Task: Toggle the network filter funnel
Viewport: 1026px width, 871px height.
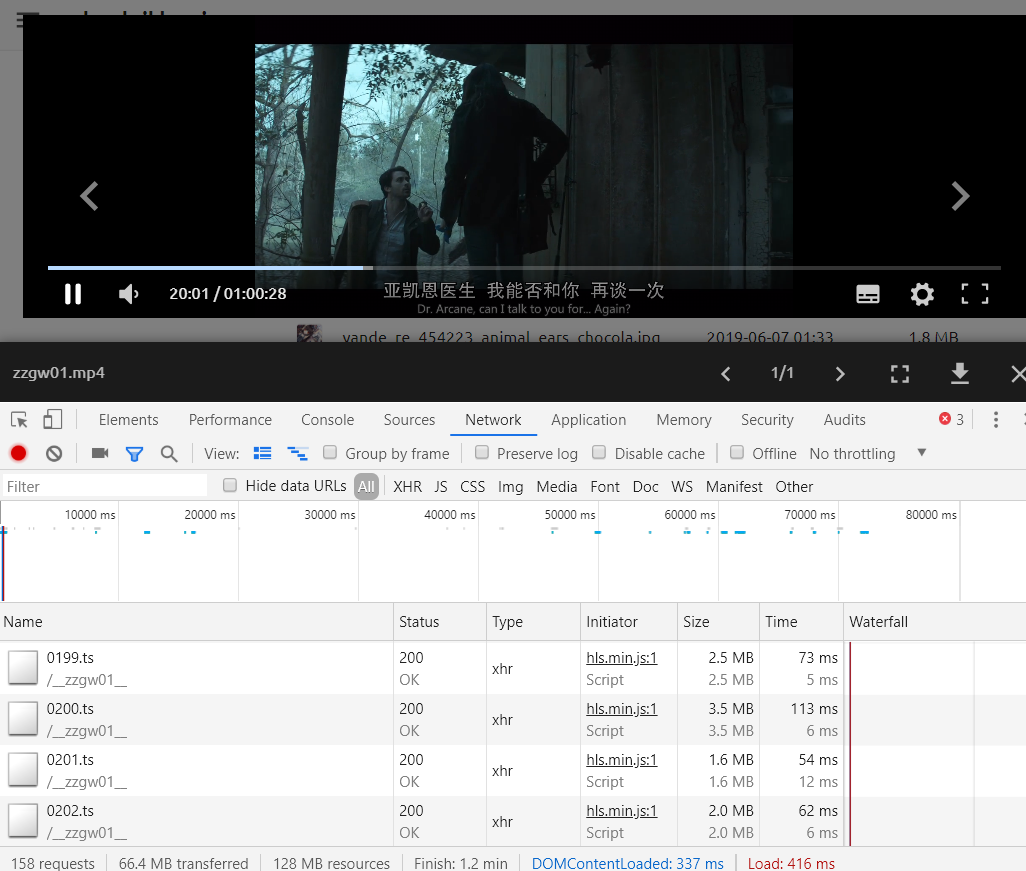Action: [134, 453]
